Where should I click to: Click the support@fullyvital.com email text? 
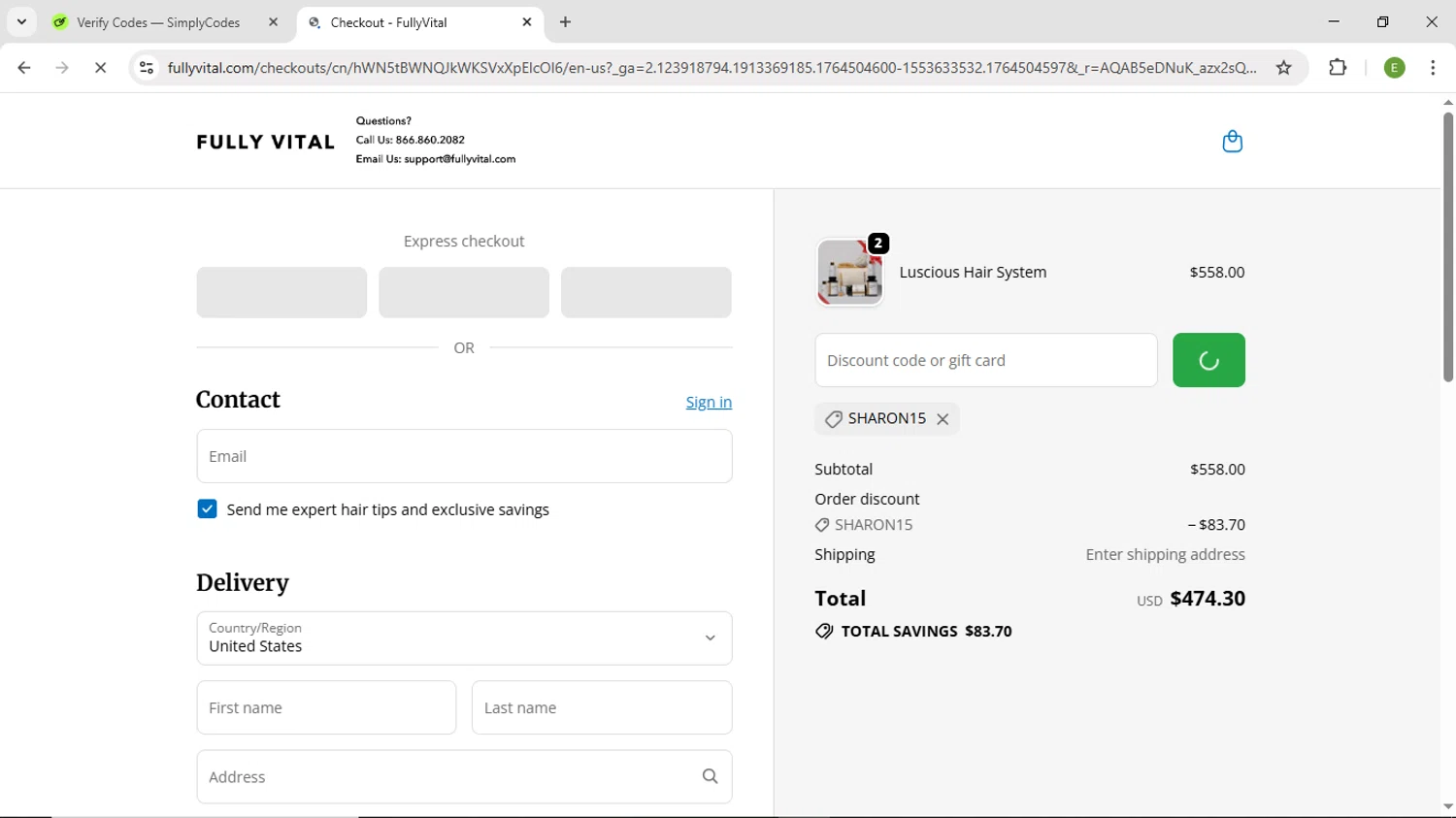coord(460,159)
